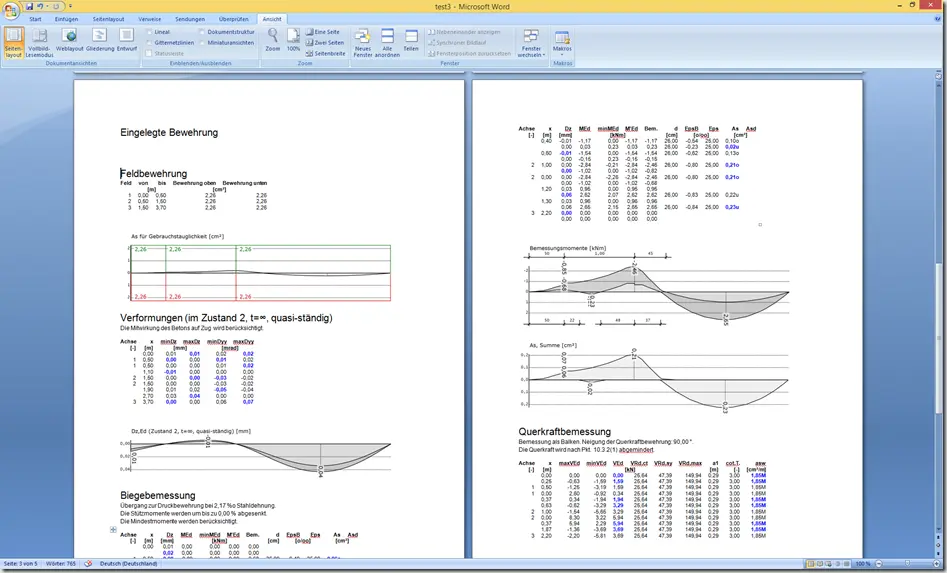Click the vertical scrollbar thumb

938,339
